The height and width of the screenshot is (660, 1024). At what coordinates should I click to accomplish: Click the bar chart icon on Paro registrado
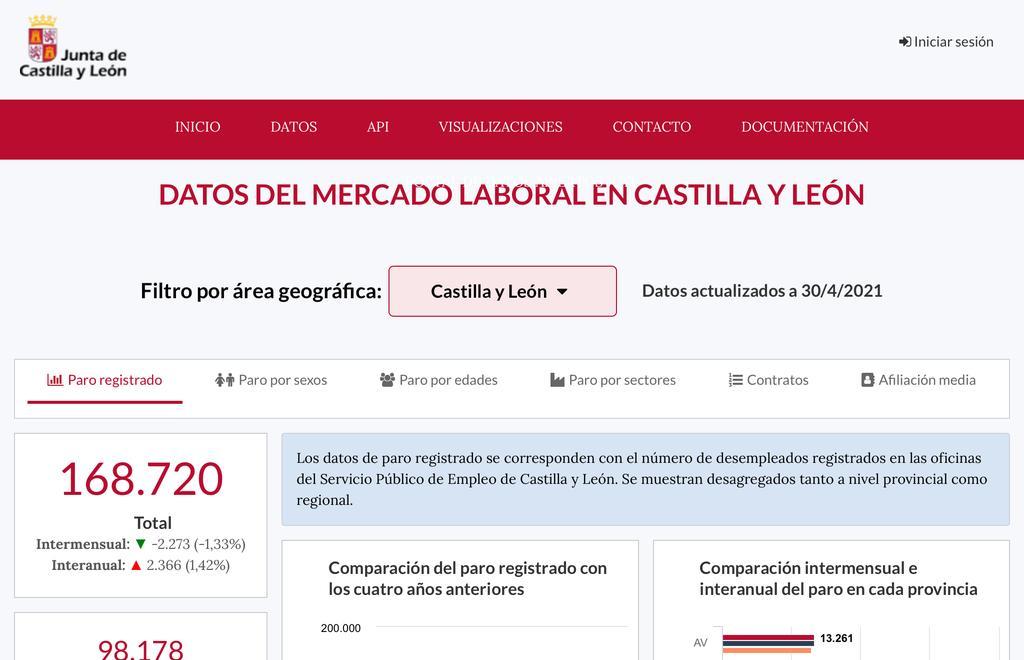(x=55, y=380)
